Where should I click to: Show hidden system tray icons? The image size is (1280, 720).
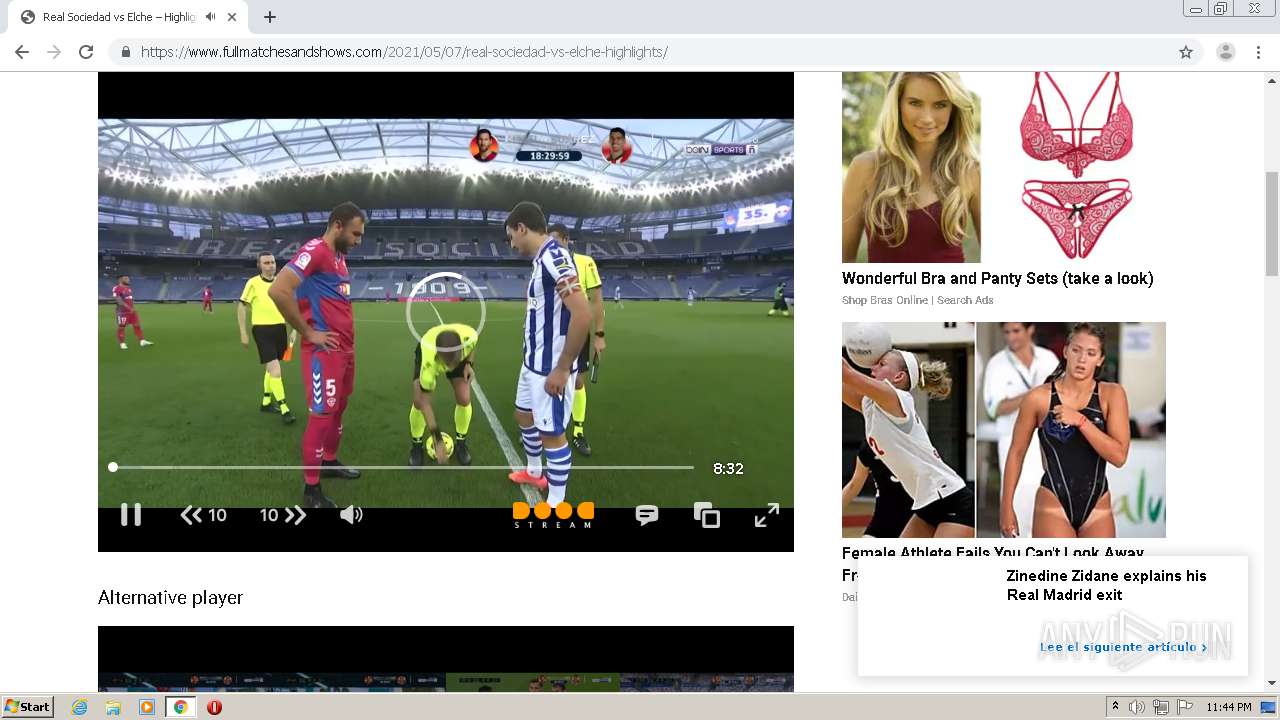1115,707
